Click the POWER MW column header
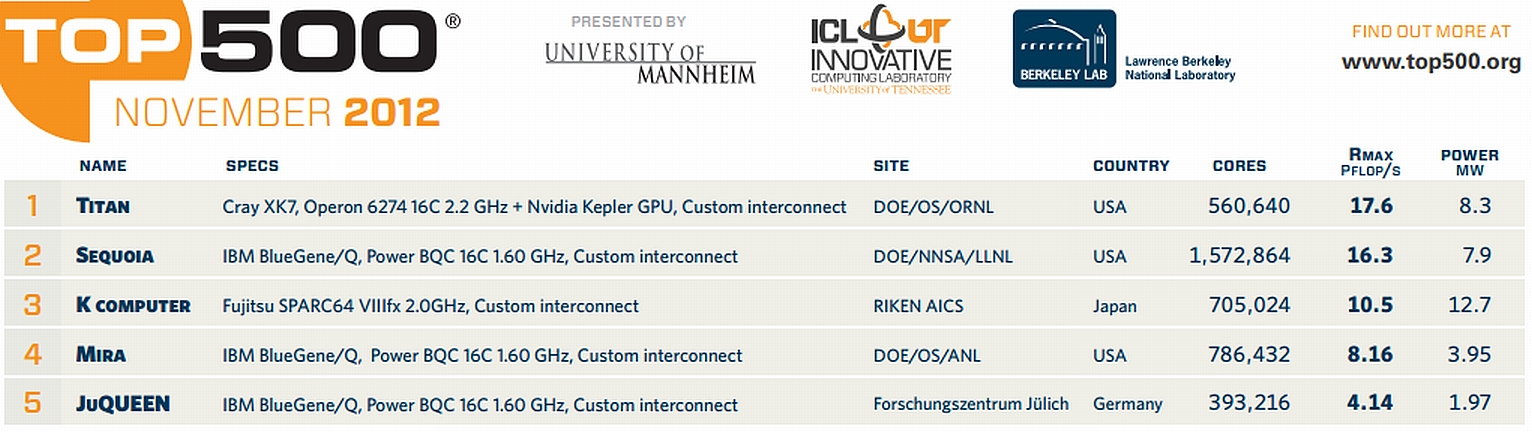 (x=1469, y=162)
